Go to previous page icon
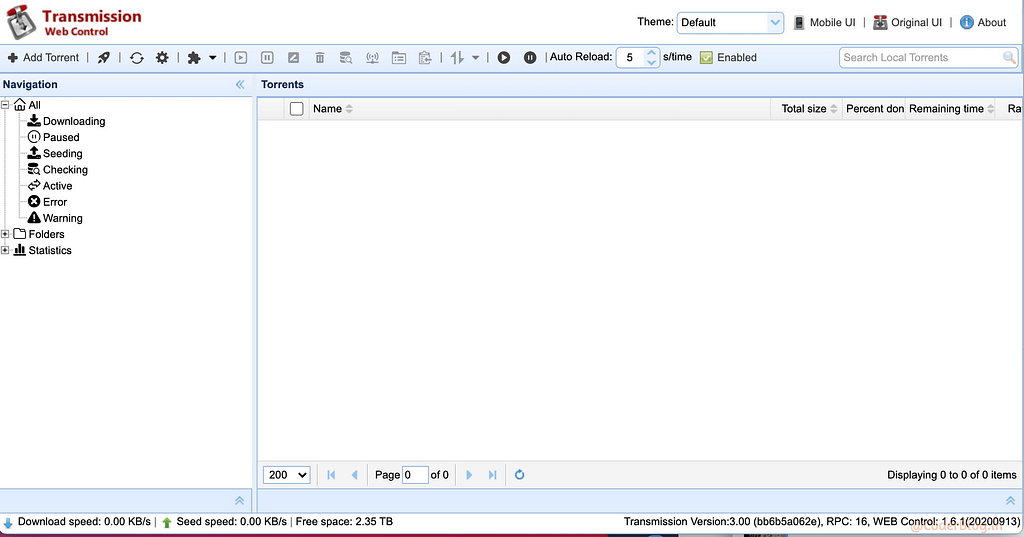This screenshot has width=1024, height=537. [355, 475]
